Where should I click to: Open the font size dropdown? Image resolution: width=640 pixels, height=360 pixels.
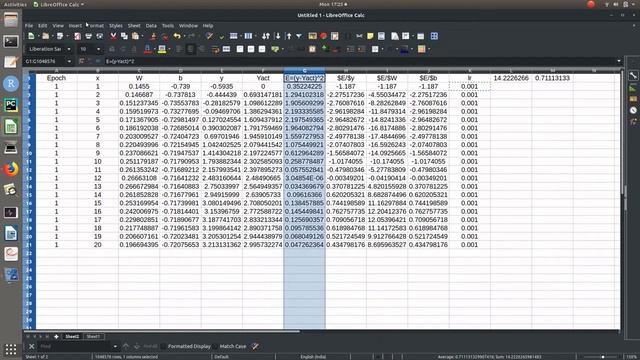98,49
